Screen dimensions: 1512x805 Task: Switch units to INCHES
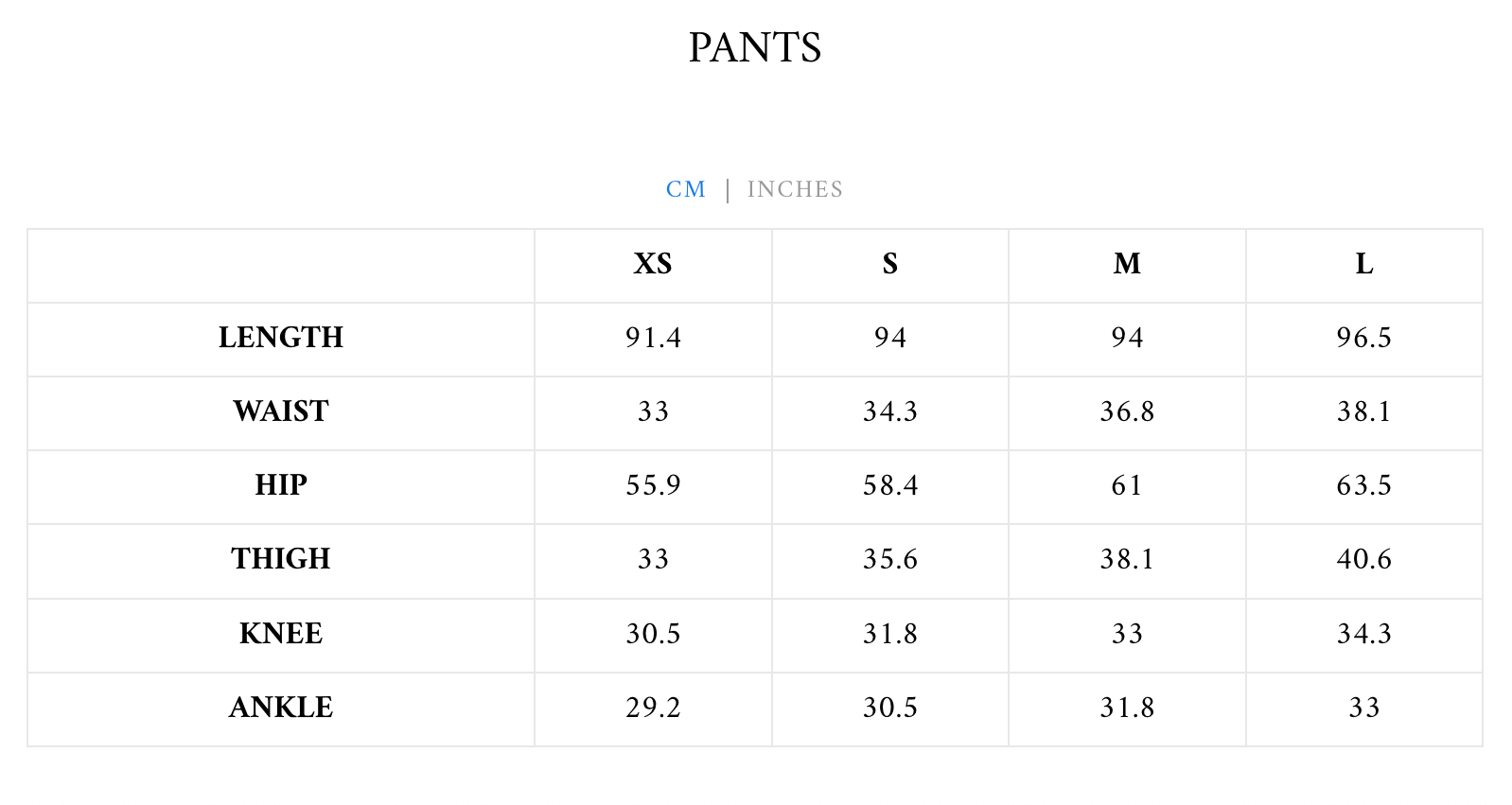click(x=795, y=189)
